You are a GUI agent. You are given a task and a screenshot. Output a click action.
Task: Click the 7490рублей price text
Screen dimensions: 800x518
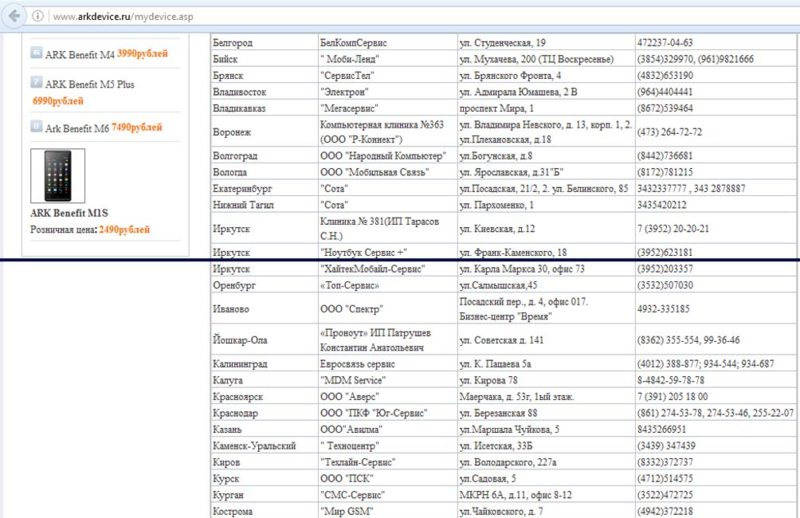coord(137,127)
